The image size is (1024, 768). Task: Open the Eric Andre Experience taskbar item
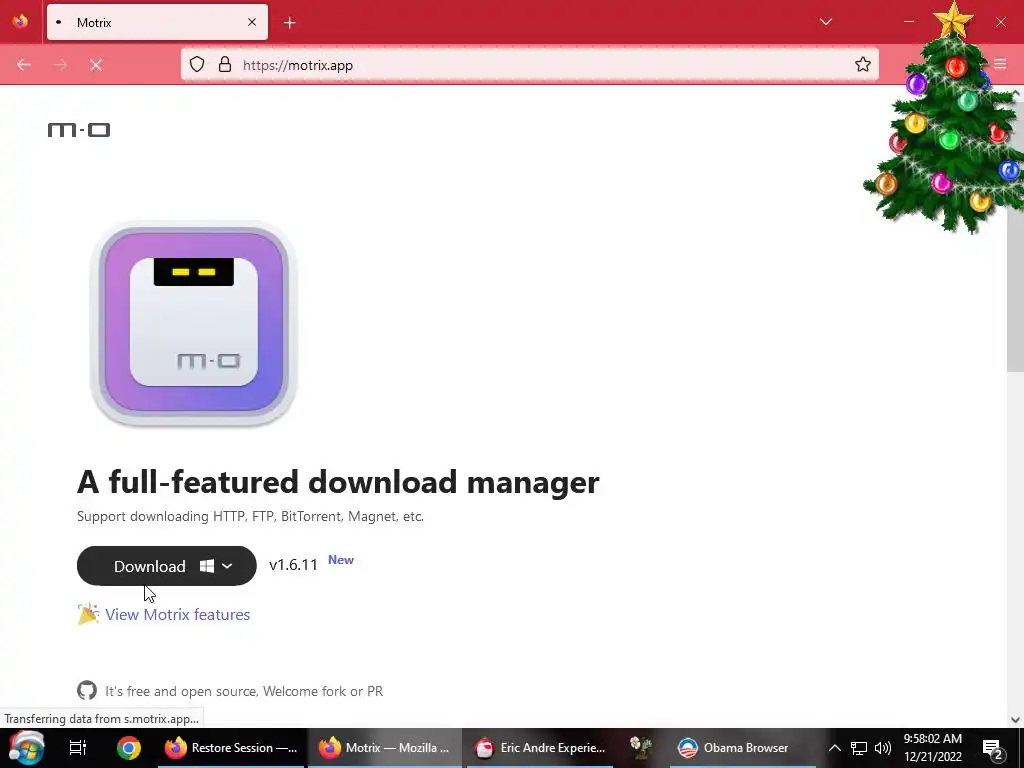coord(540,748)
